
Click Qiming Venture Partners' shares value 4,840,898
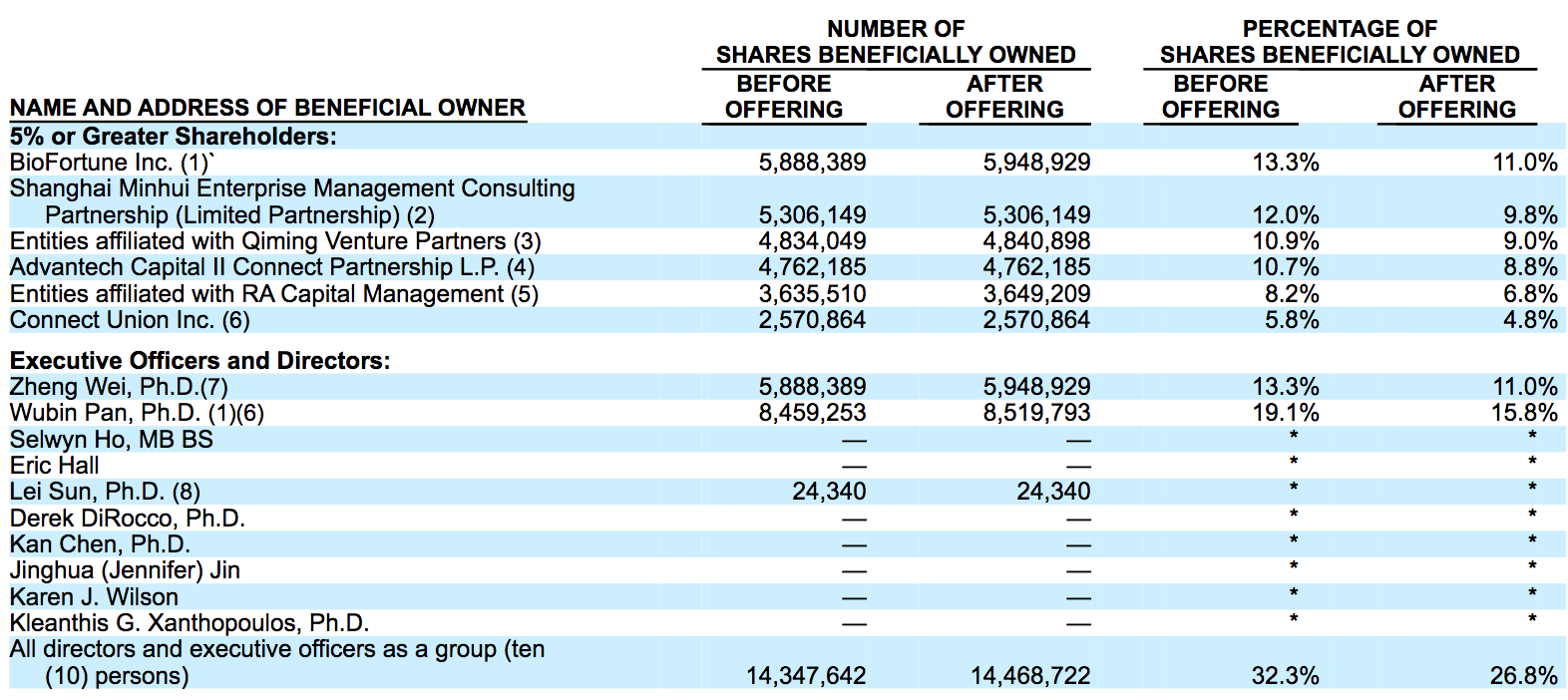[1036, 241]
